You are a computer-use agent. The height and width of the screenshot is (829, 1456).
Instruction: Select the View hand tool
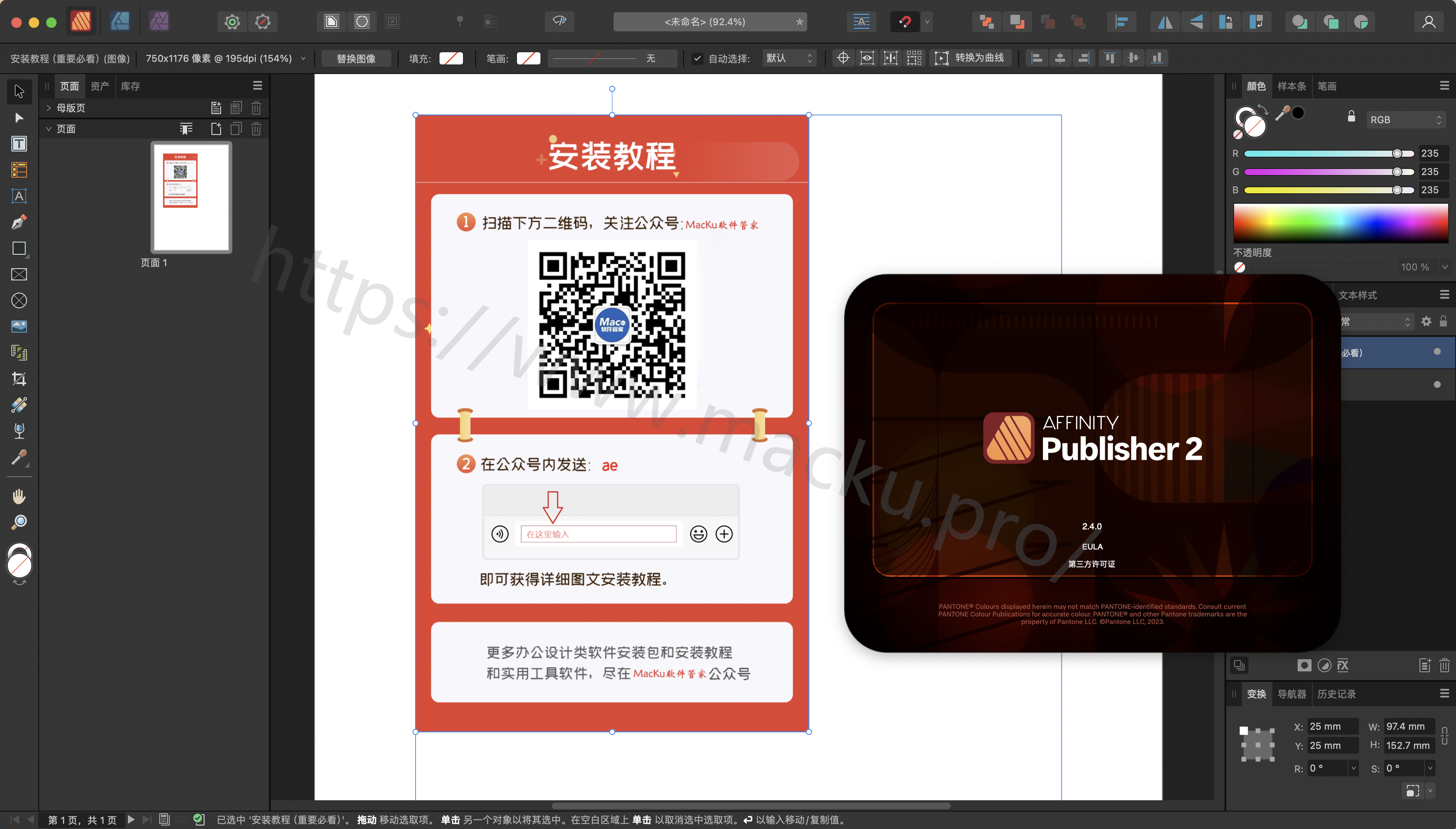19,496
